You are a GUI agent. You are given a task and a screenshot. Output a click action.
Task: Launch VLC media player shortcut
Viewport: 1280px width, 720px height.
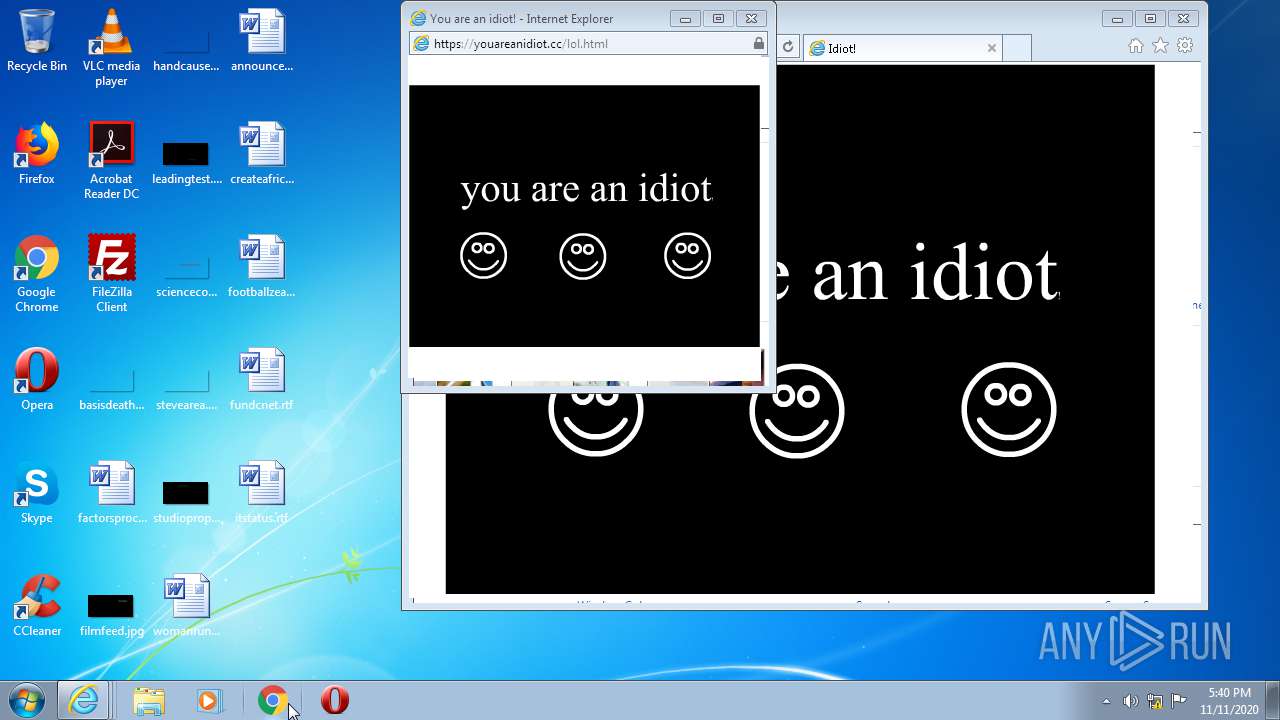(x=111, y=47)
